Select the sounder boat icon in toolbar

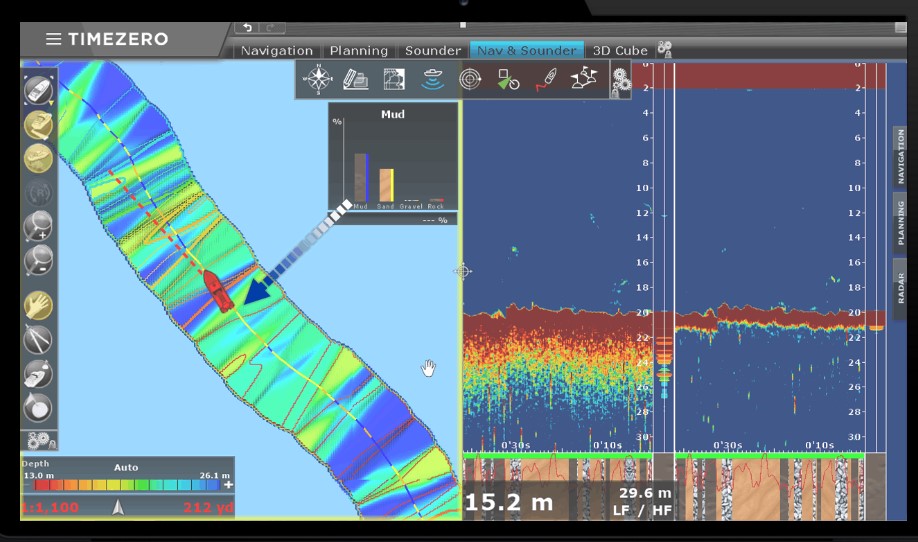tap(432, 79)
